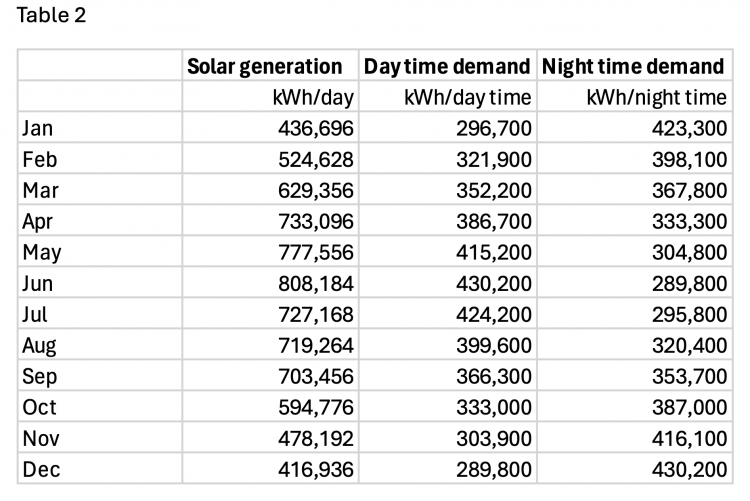Click the Sep row label

(39, 376)
